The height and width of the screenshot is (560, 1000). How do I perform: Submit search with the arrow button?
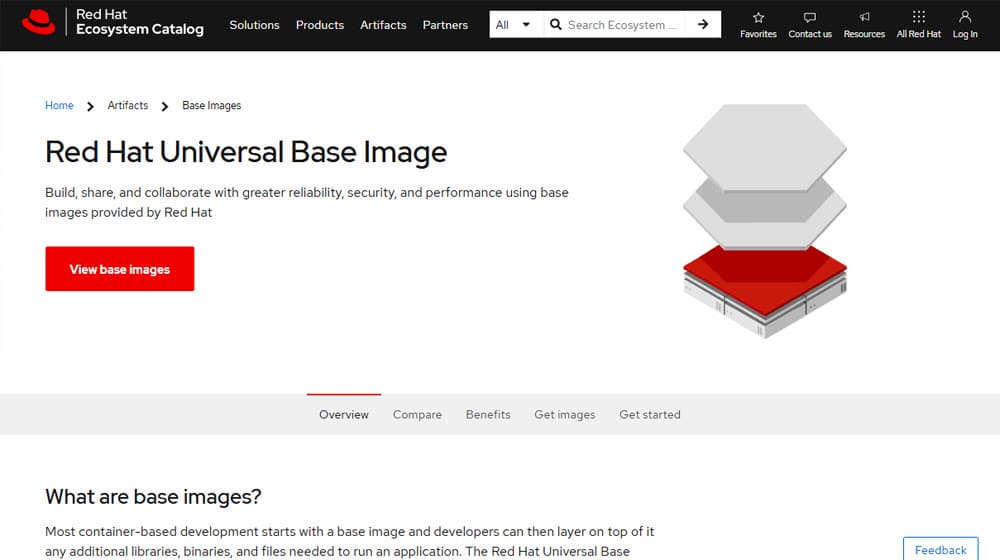pyautogui.click(x=703, y=25)
